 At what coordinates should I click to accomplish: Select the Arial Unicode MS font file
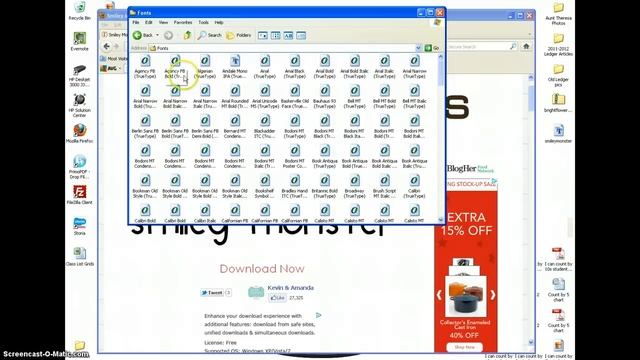tap(264, 97)
